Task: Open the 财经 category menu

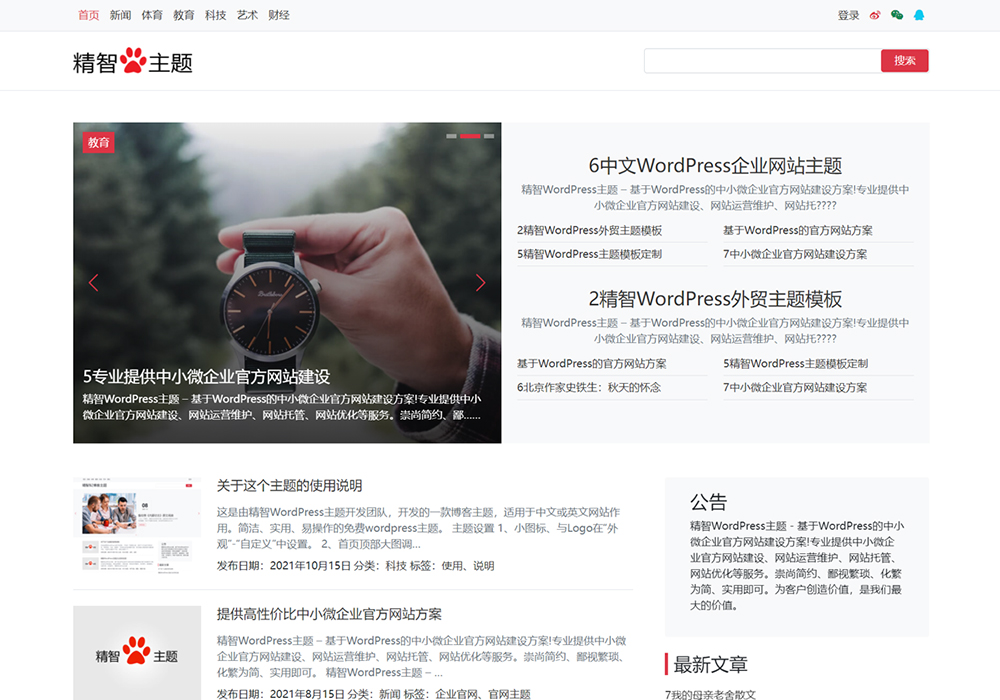Action: 279,15
